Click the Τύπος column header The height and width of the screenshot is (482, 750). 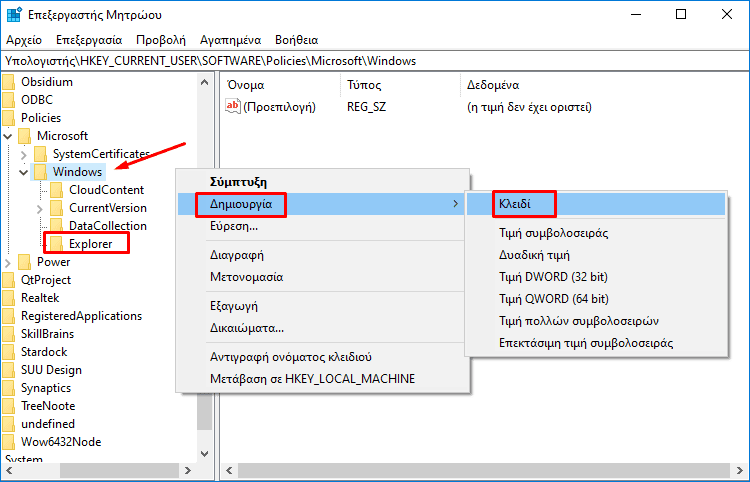401,85
